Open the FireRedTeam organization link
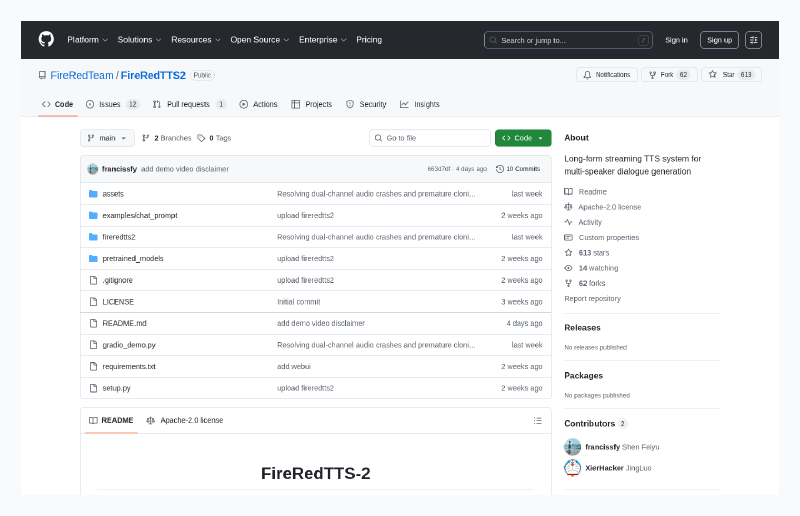Screen dimensions: 800x516 (82, 75)
